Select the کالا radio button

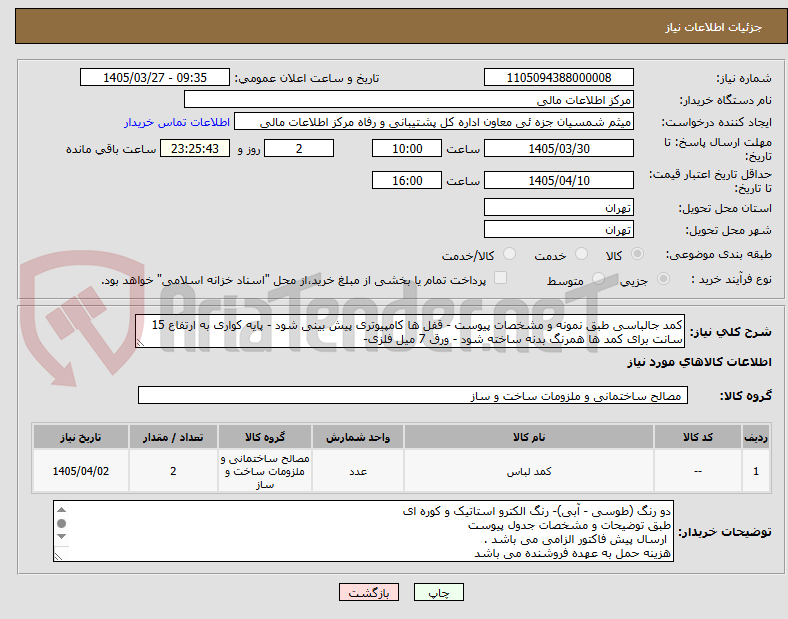pos(637,254)
